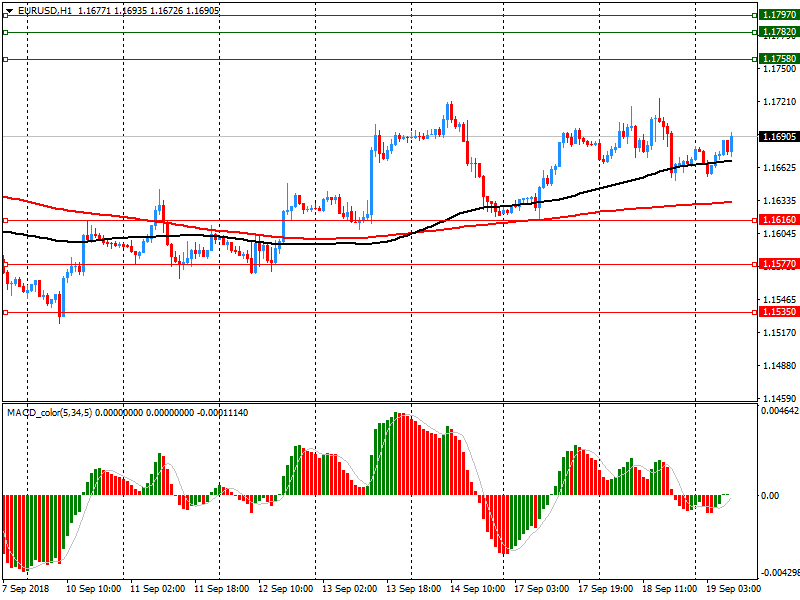Click the 1.16625 price axis label
The height and width of the screenshot is (600, 800).
(x=778, y=168)
